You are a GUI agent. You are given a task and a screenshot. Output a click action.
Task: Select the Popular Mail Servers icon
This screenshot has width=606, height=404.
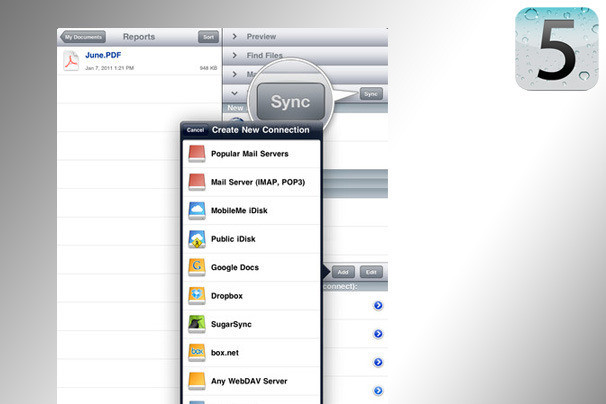click(x=196, y=154)
